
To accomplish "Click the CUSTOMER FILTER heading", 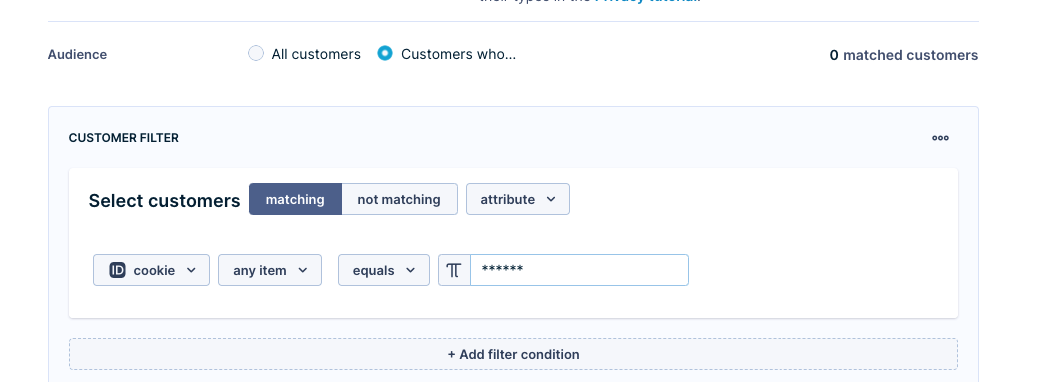I will click(124, 138).
